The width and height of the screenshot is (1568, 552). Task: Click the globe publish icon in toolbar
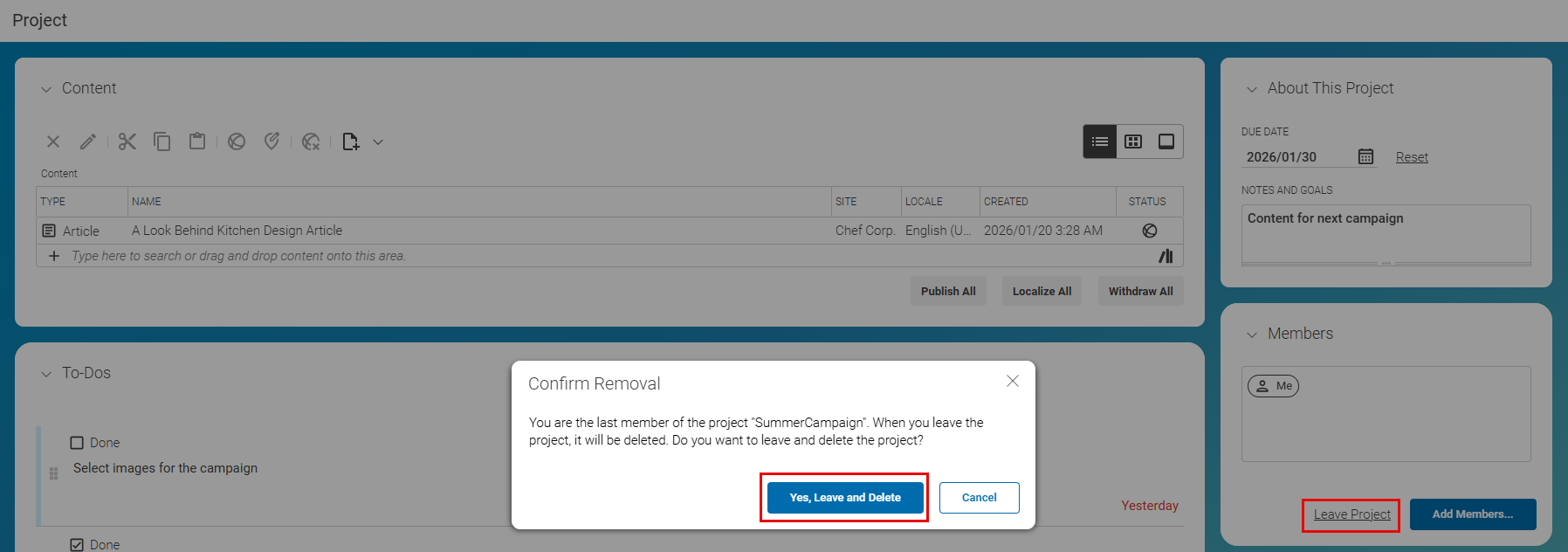tap(237, 141)
